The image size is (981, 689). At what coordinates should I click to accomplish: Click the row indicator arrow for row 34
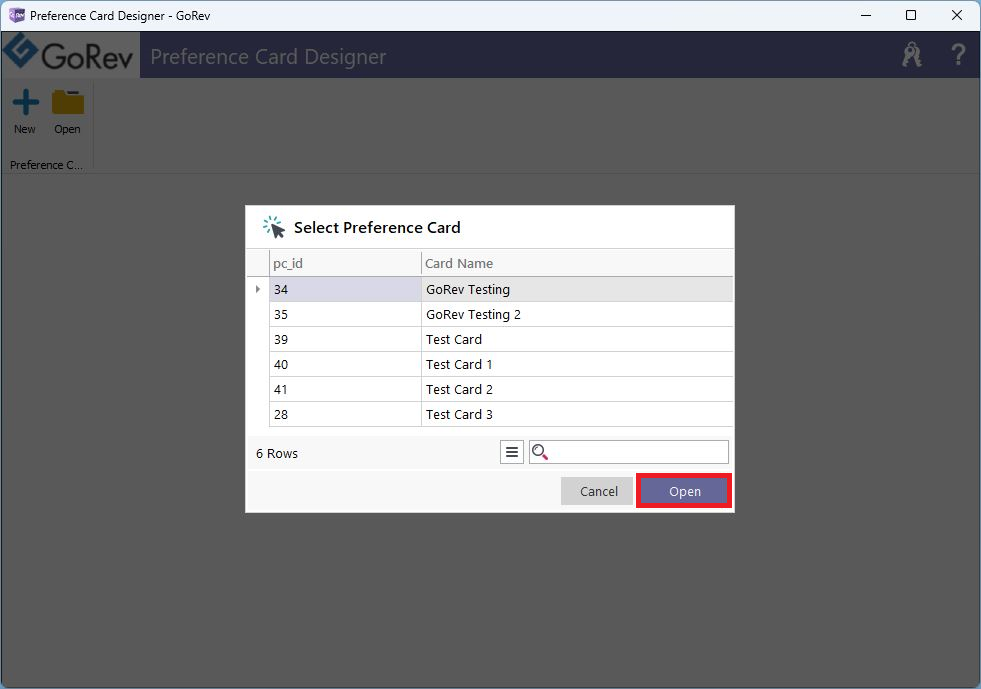coord(258,289)
